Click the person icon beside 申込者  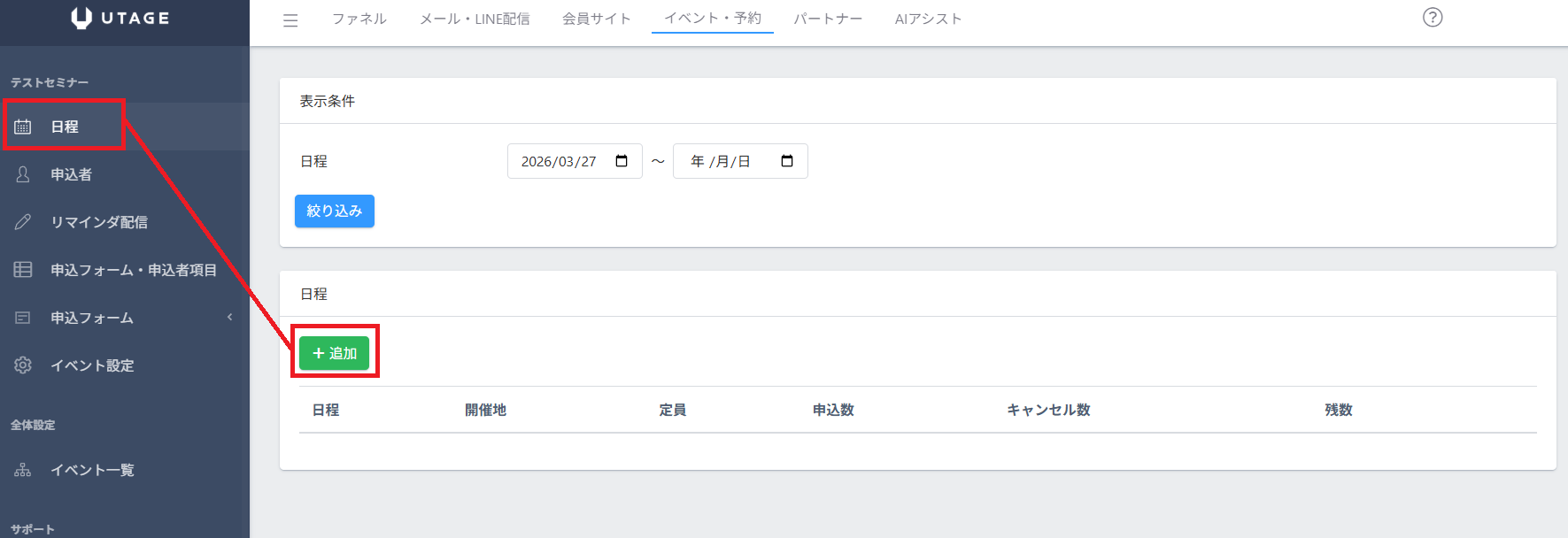23,174
